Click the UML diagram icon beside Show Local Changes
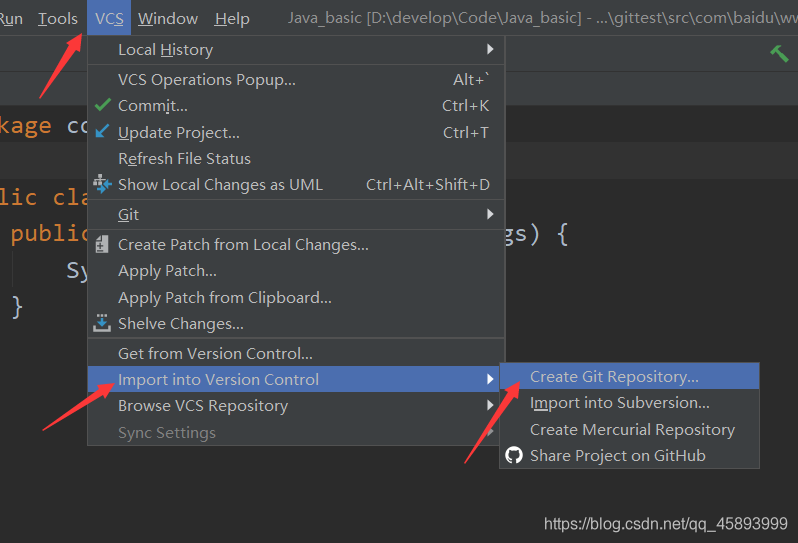The image size is (798, 543). [x=102, y=184]
